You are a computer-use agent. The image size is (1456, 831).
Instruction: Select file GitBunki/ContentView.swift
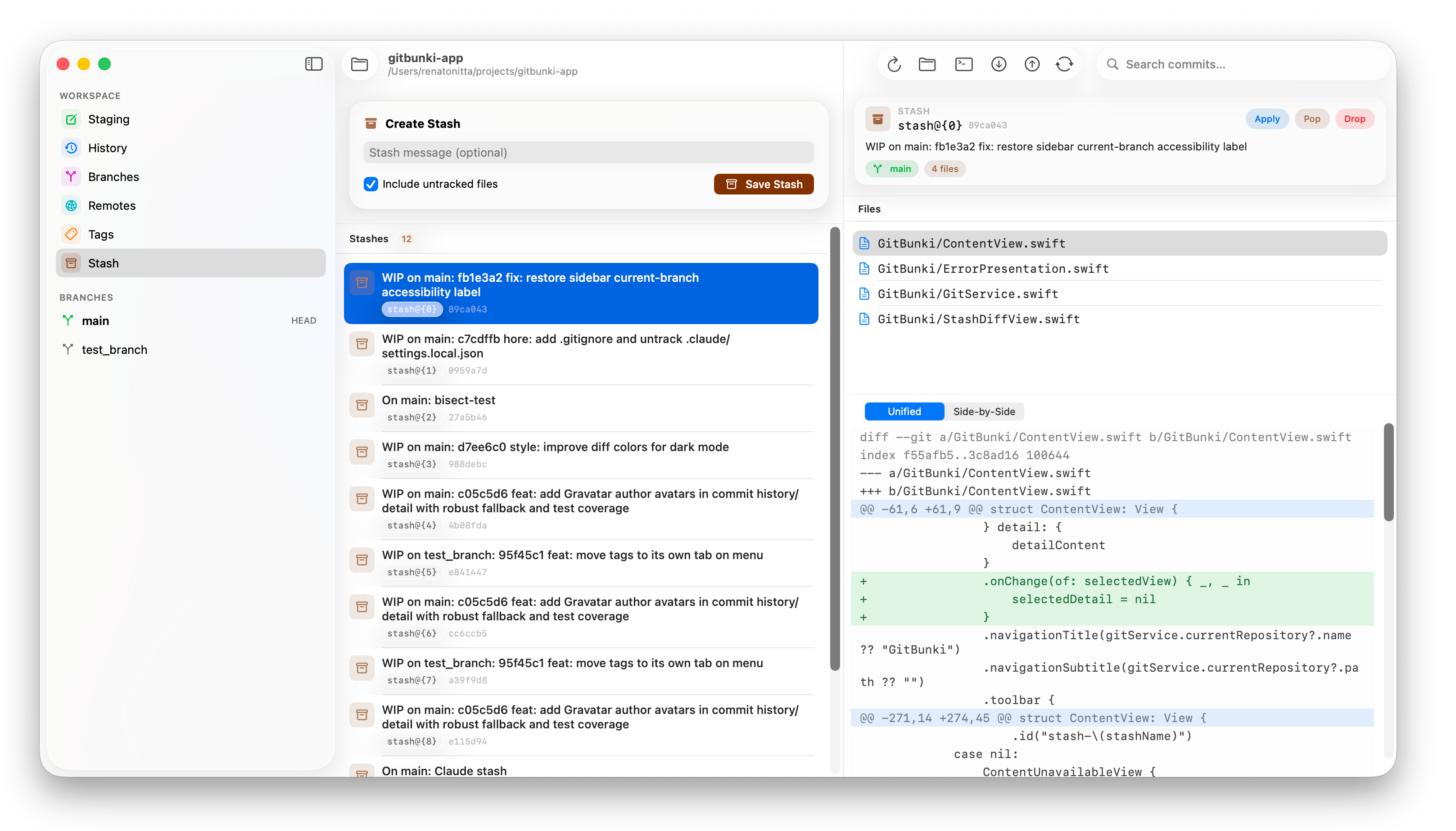pos(1119,244)
